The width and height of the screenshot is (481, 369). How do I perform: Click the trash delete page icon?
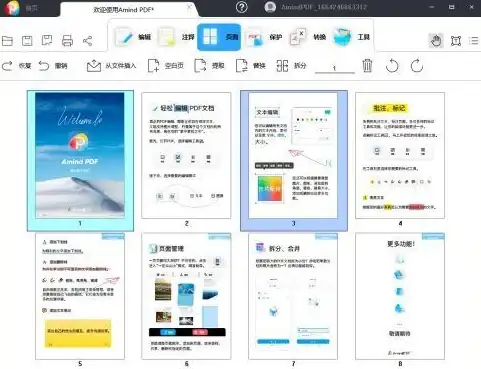(367, 66)
